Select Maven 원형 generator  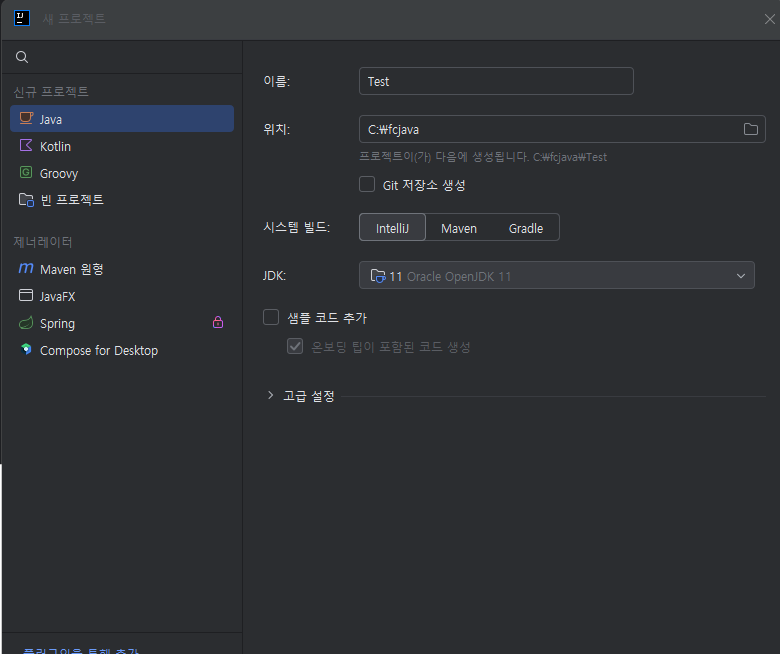point(122,269)
